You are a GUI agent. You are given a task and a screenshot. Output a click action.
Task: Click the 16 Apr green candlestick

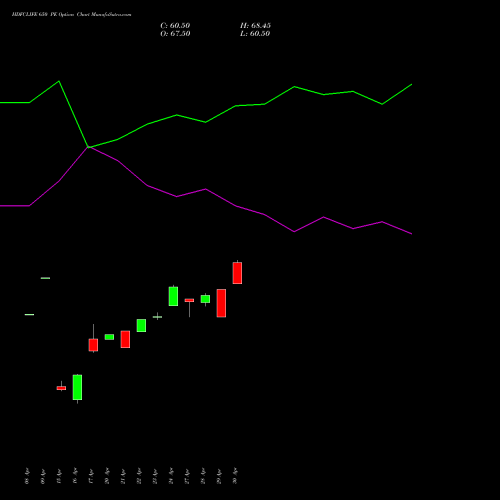[x=77, y=387]
